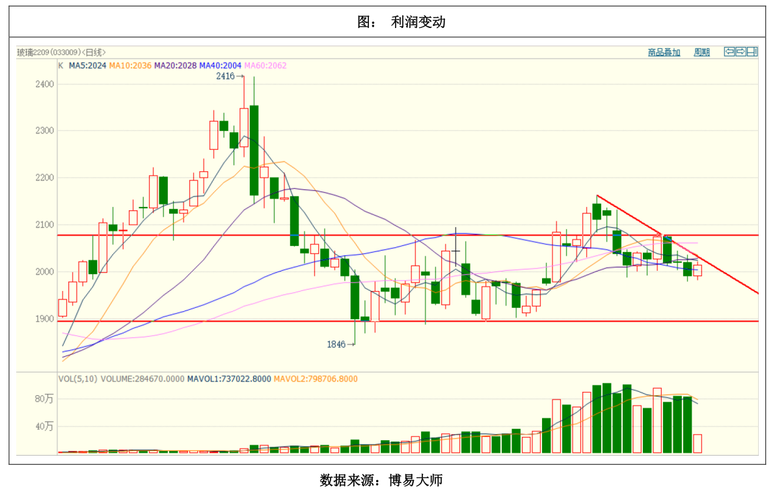Click the rightmost layout icon at top
Viewport: 775px width, 500px height.
pyautogui.click(x=754, y=52)
